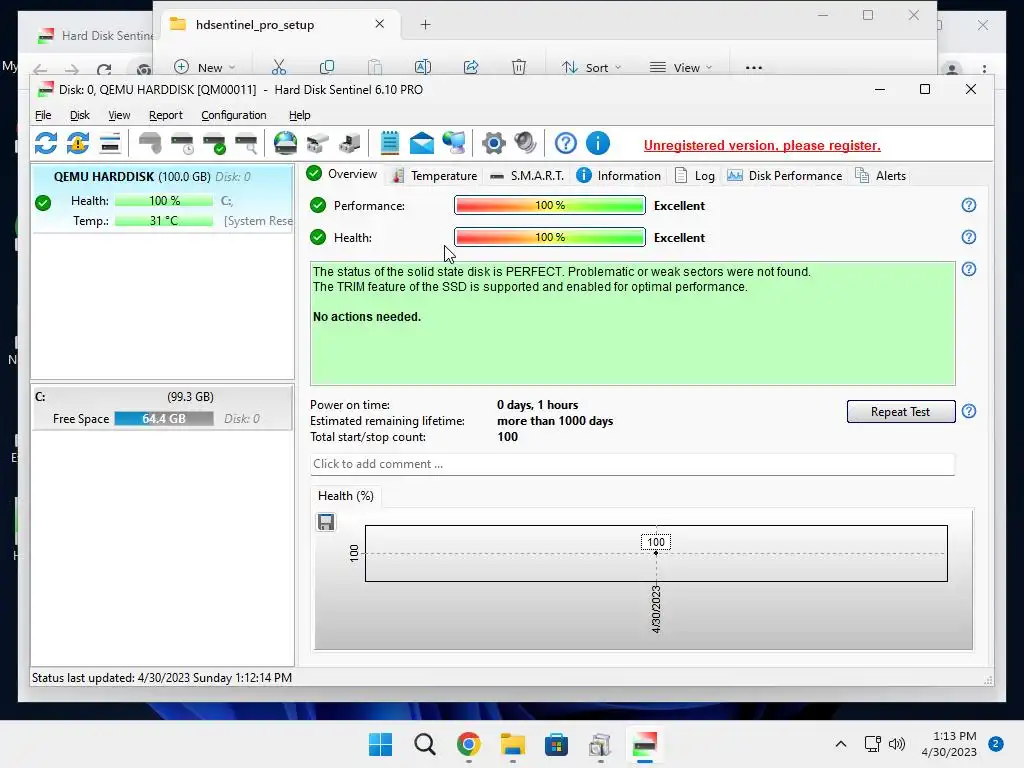Switch to the Temperature tab

click(x=435, y=176)
